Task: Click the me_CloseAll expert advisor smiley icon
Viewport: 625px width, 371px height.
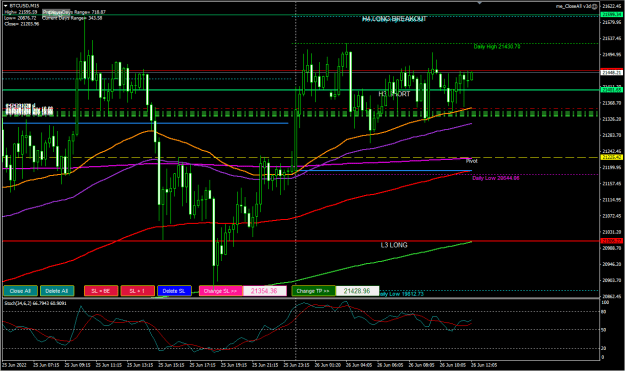Action: [x=594, y=6]
